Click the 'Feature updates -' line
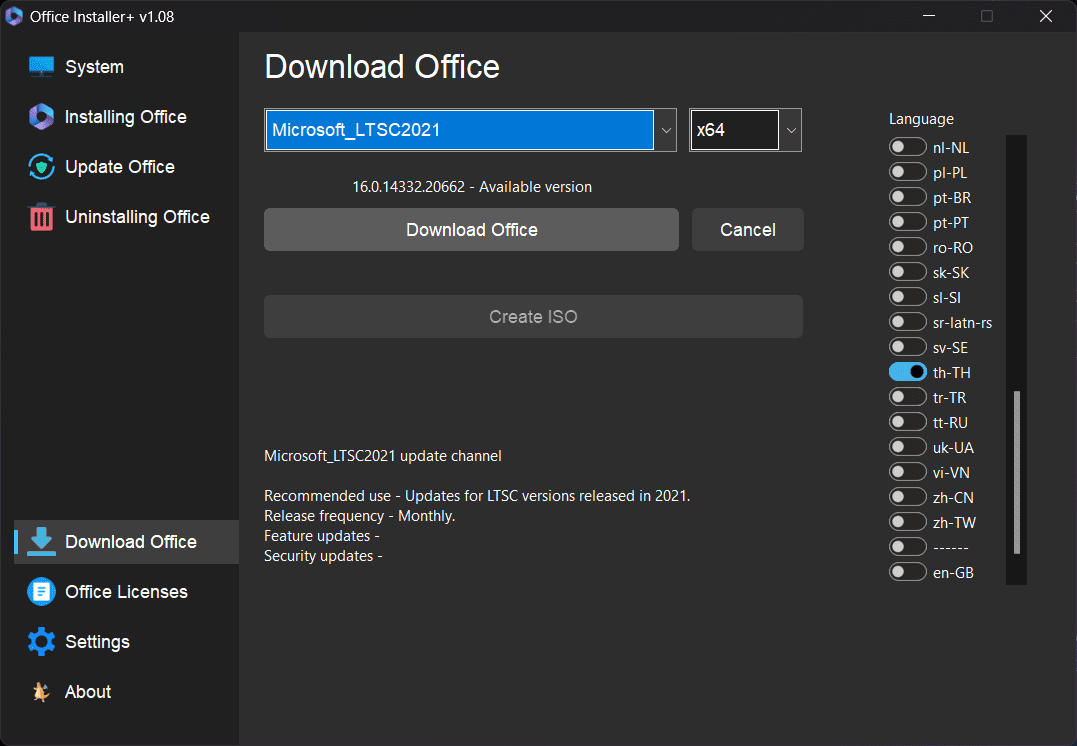Viewport: 1077px width, 746px height. (322, 536)
